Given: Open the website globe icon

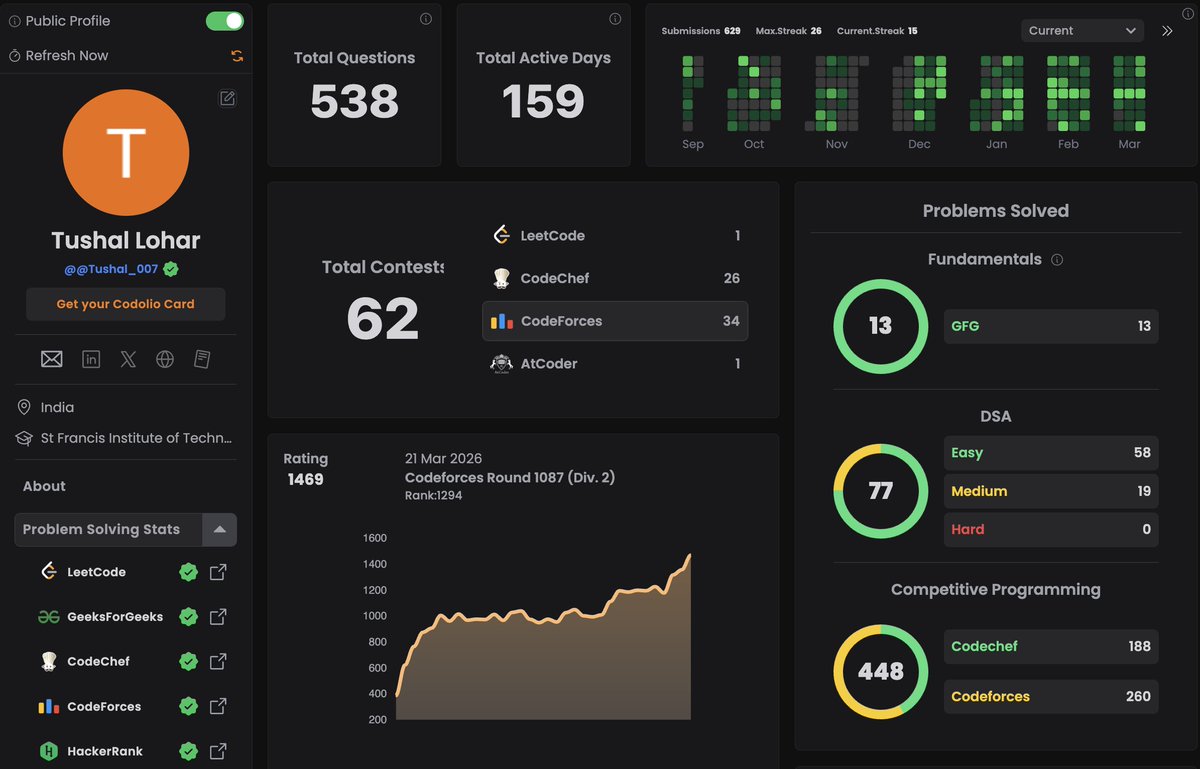Looking at the screenshot, I should tap(165, 359).
